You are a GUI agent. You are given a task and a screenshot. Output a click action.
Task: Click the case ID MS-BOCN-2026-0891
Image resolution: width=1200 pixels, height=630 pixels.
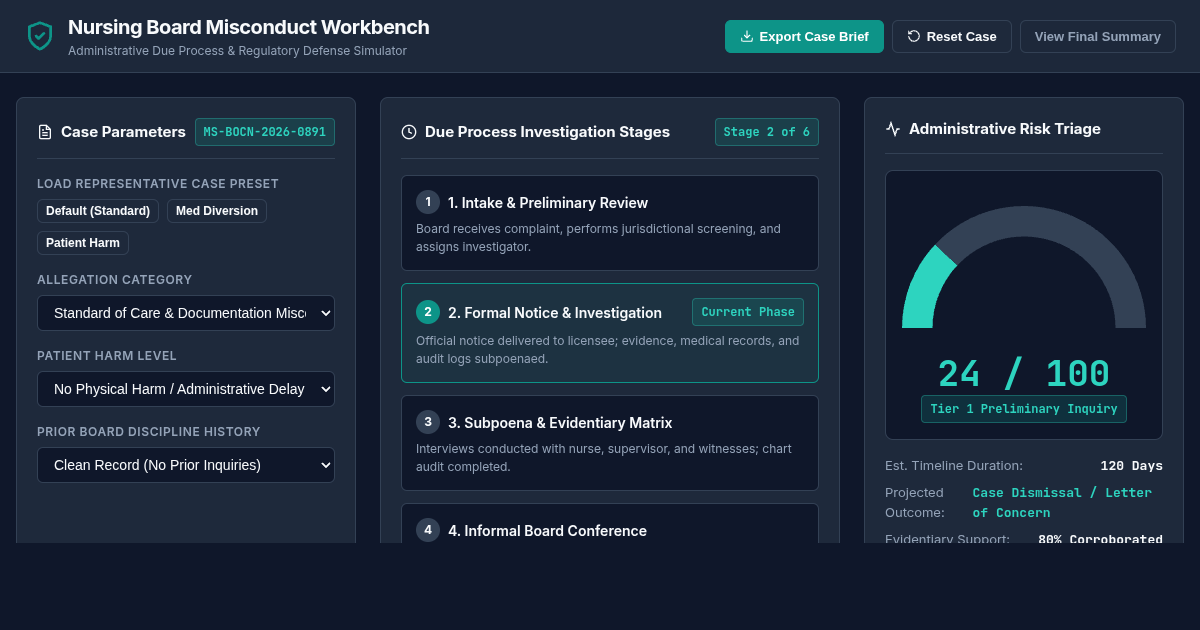(265, 132)
